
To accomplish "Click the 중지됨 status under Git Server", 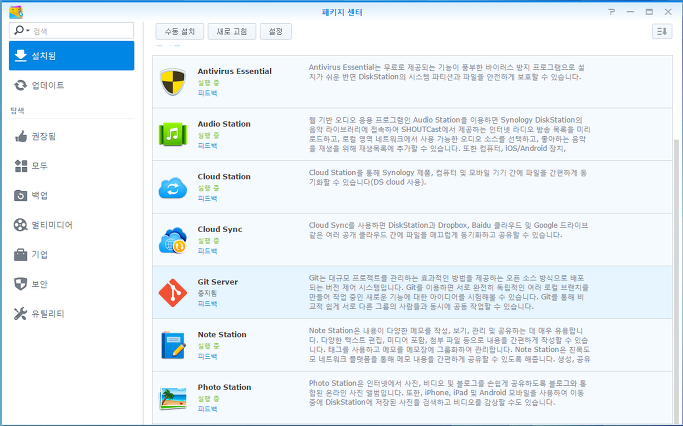I will click(207, 293).
